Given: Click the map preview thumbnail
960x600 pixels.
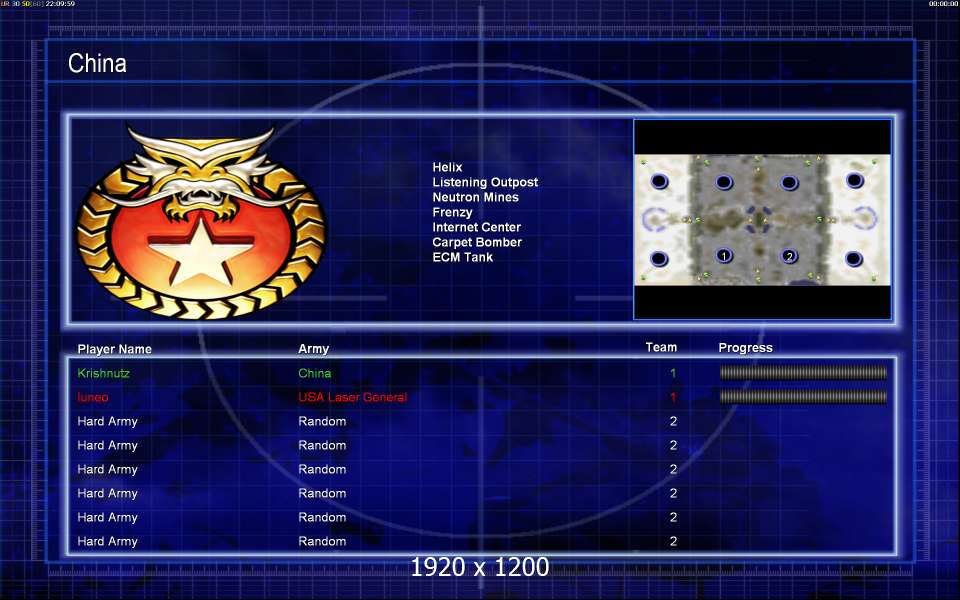Looking at the screenshot, I should tap(762, 219).
